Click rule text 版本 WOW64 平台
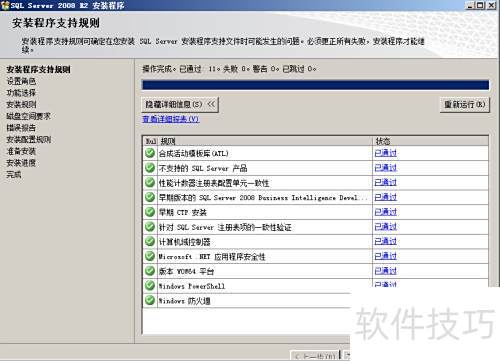Image resolution: width=500 pixels, height=361 pixels. 186,271
